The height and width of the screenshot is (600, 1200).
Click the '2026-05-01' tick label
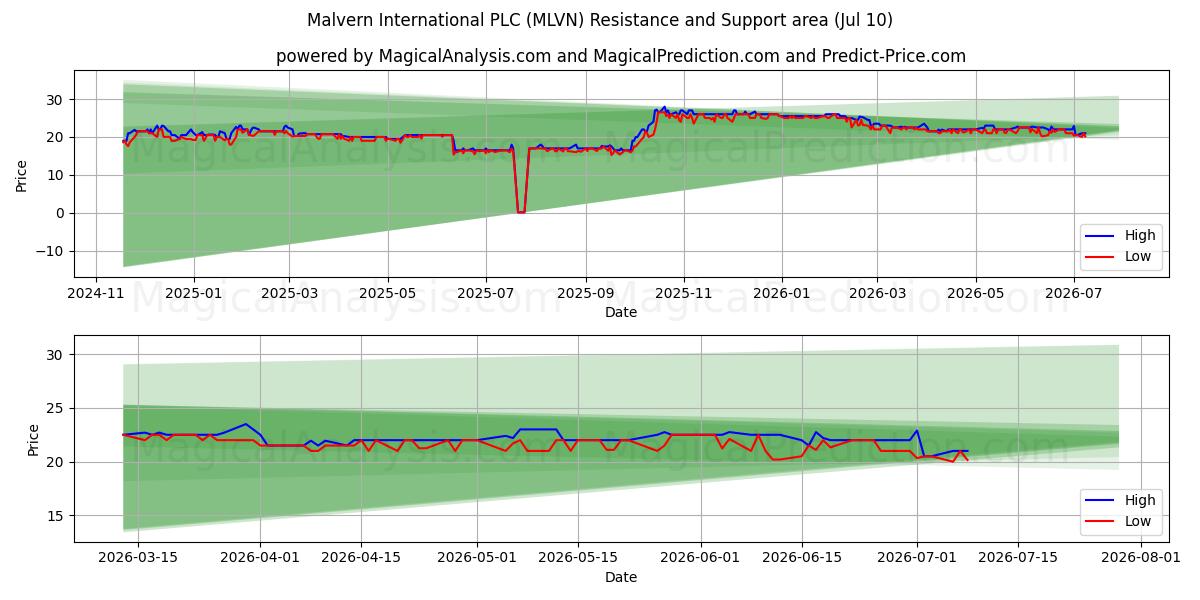pyautogui.click(x=477, y=558)
